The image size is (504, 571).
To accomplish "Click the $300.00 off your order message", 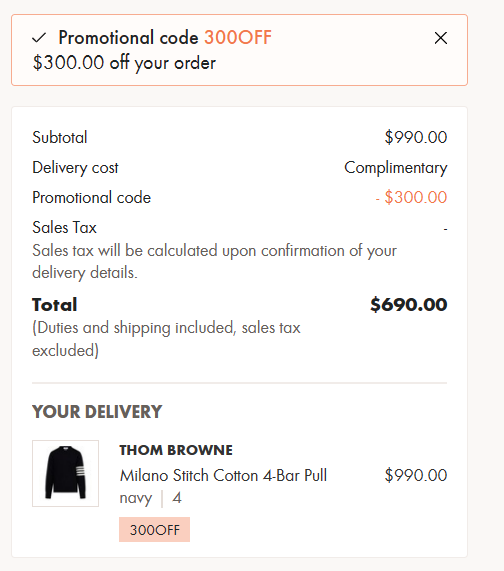I will 124,63.
